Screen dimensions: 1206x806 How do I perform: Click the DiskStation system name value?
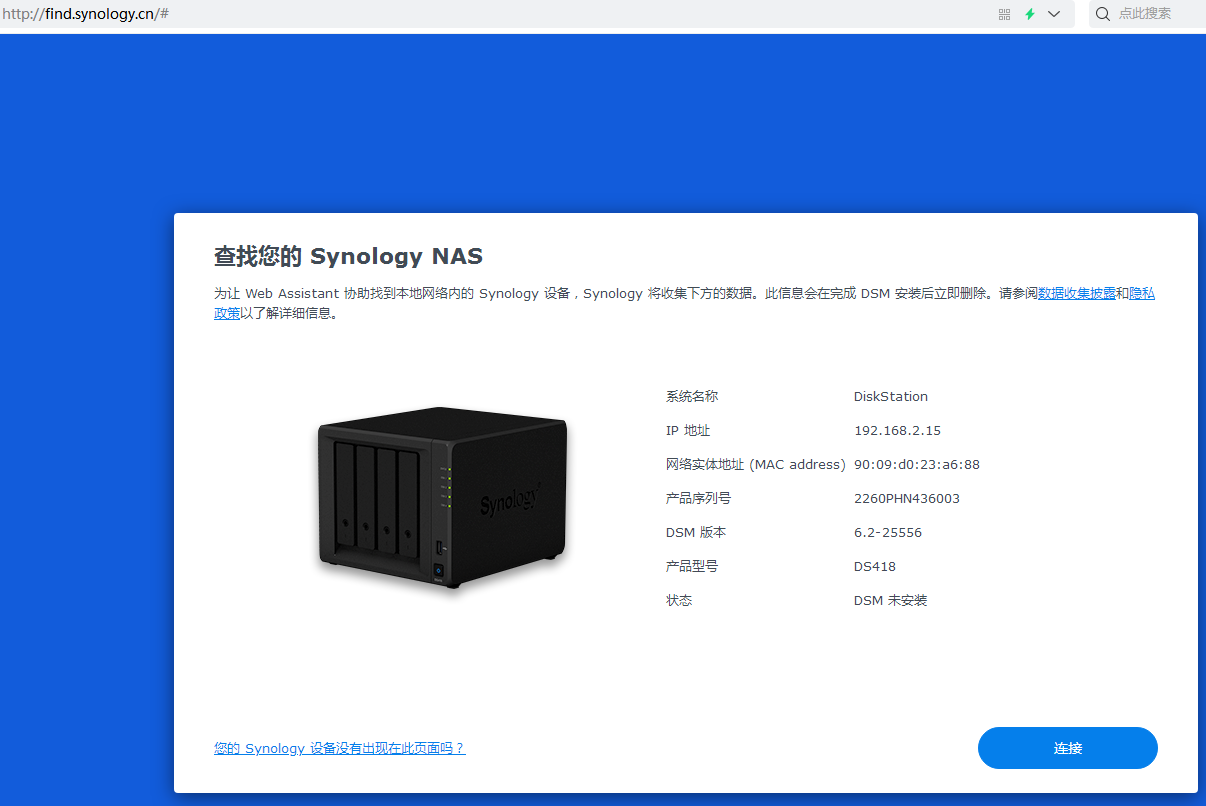coord(891,397)
